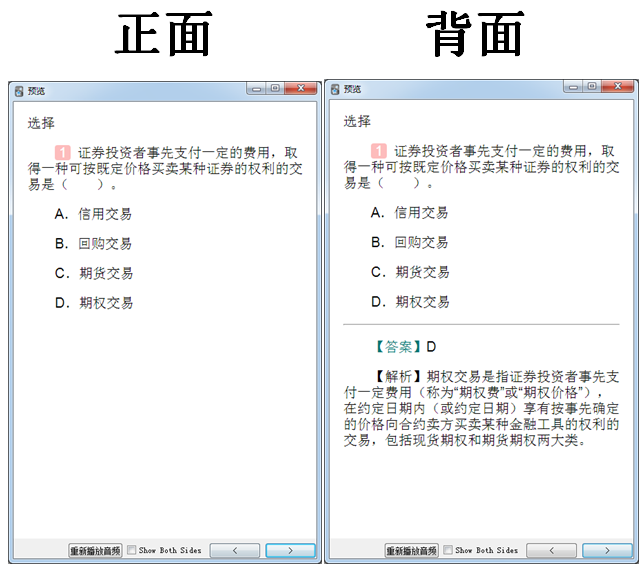Select option 'B. 回购交易' in right window

pos(409,242)
